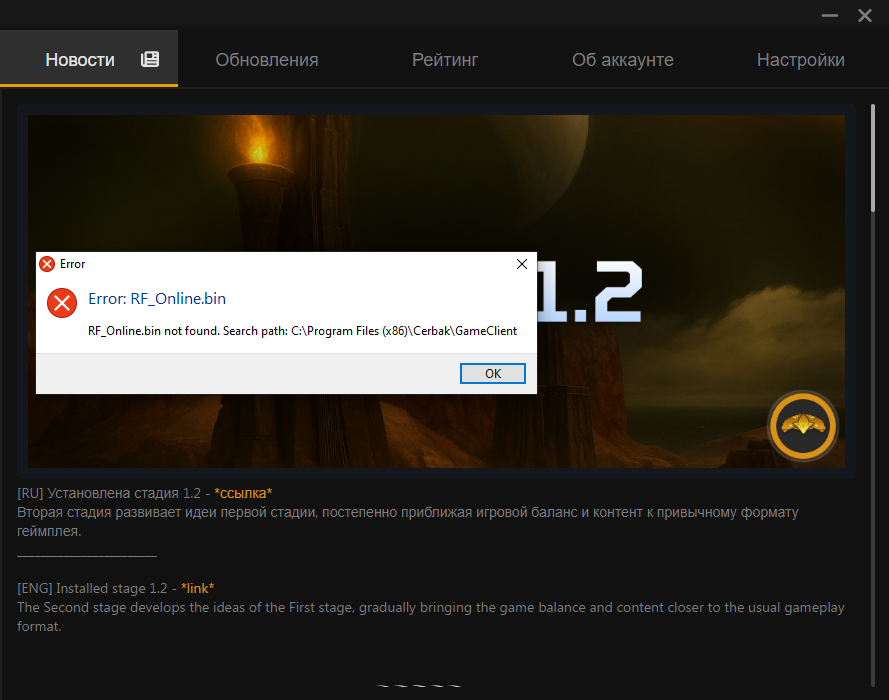The height and width of the screenshot is (700, 889).
Task: Click the large red error icon in the dialog
Action: point(62,302)
